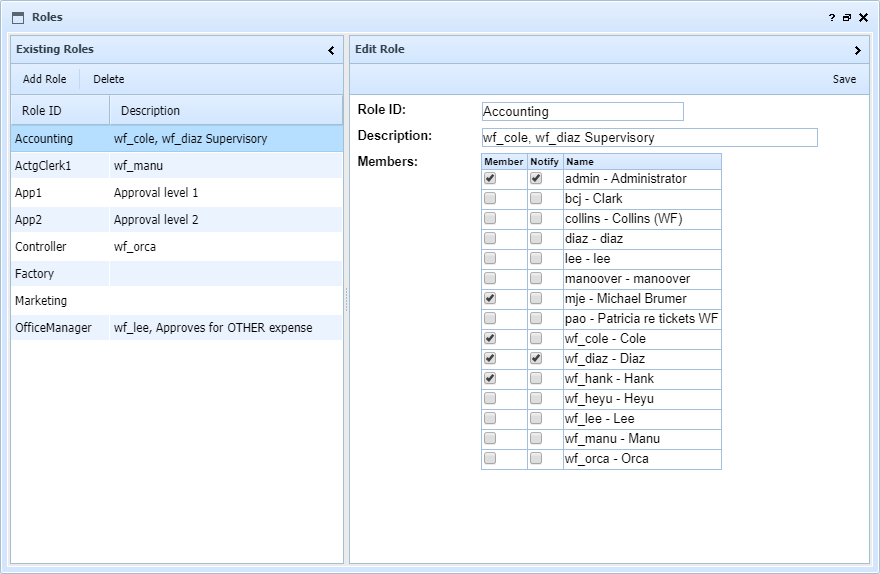The image size is (880, 574).
Task: Uncheck Member checkbox for admin - Administrator
Action: pos(490,179)
